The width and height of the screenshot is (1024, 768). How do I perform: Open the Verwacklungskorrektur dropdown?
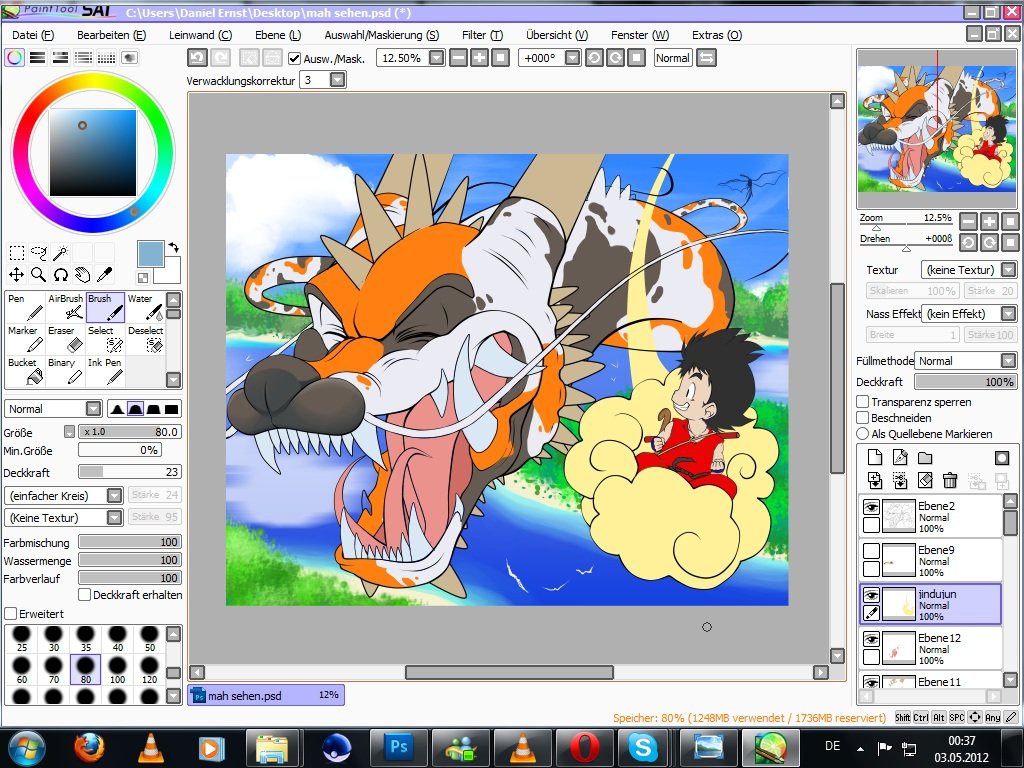tap(337, 80)
